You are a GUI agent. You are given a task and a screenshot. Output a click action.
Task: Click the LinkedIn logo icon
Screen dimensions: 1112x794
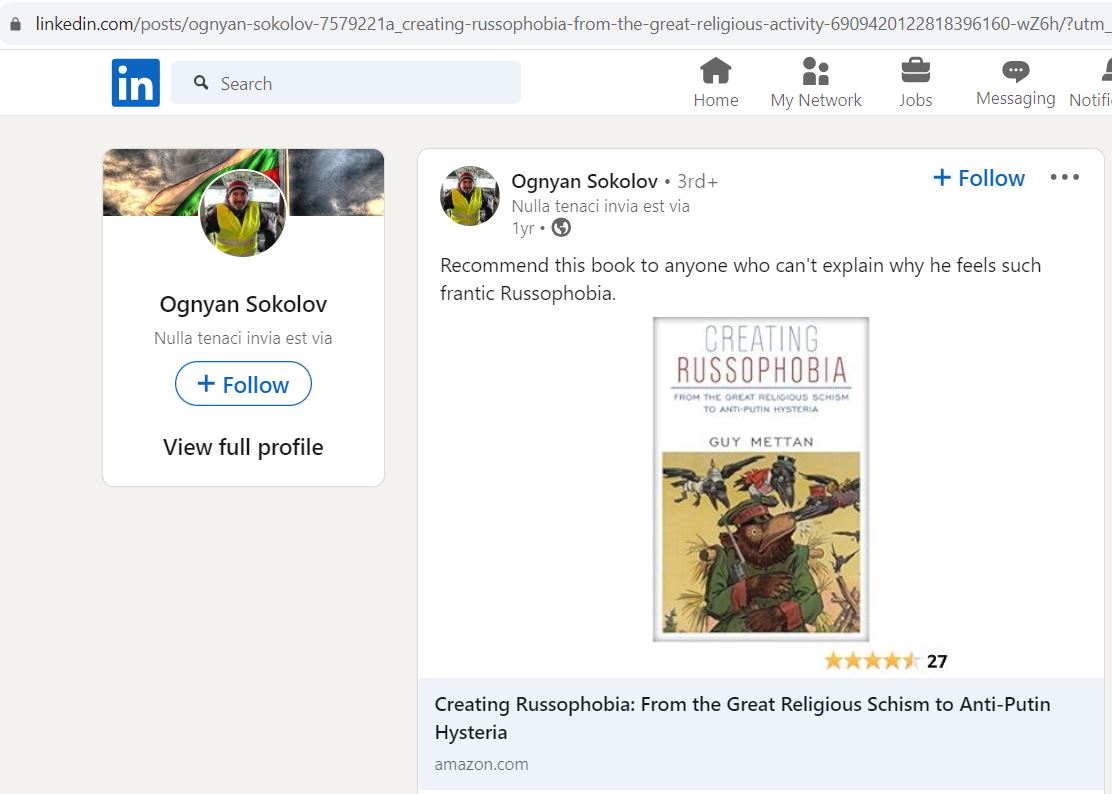(135, 83)
